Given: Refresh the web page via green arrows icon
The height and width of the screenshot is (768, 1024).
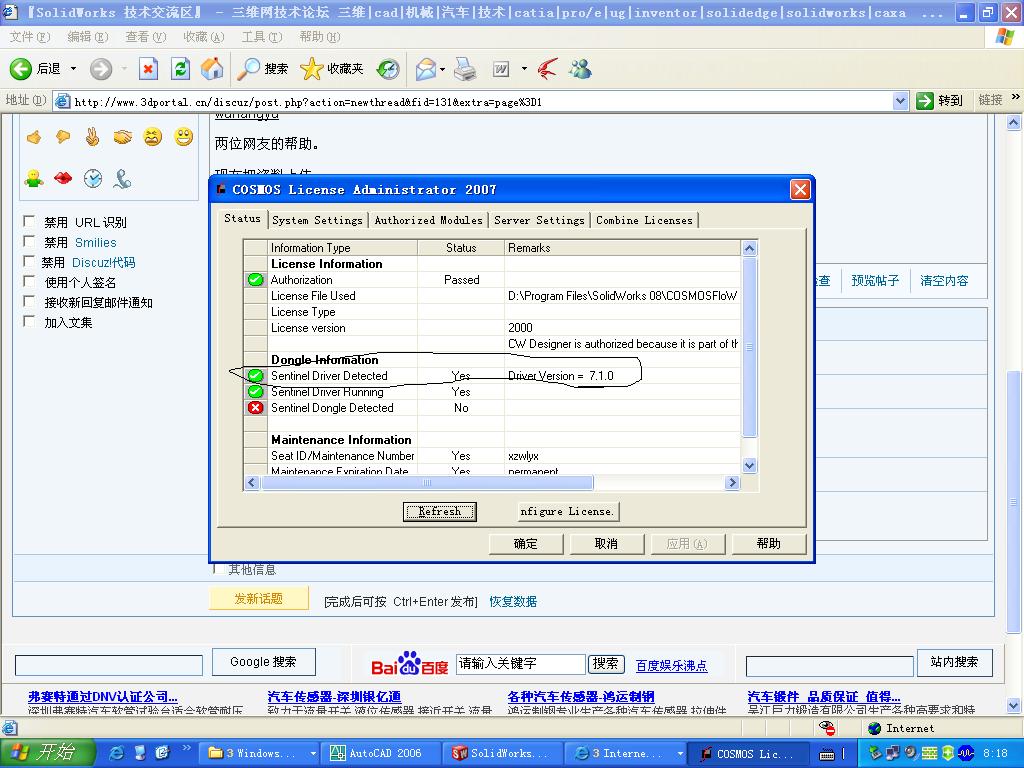Looking at the screenshot, I should [180, 69].
